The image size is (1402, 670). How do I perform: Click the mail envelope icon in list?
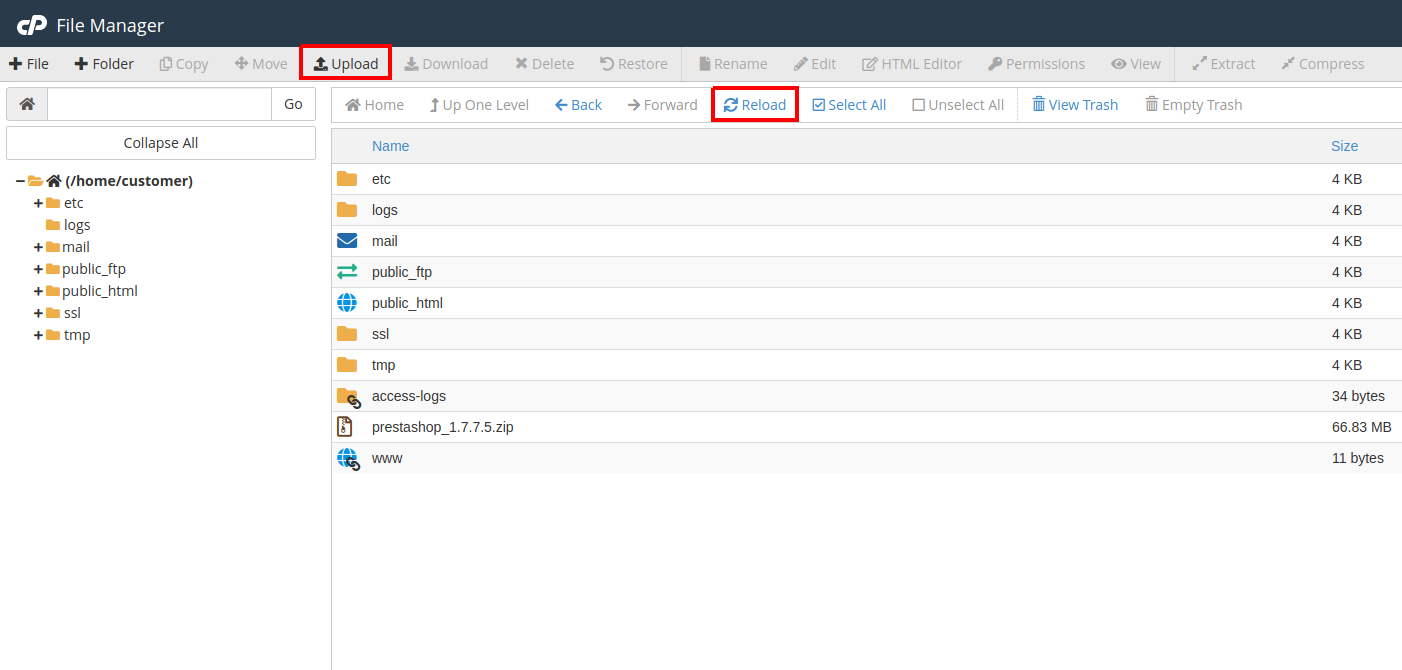click(x=347, y=241)
